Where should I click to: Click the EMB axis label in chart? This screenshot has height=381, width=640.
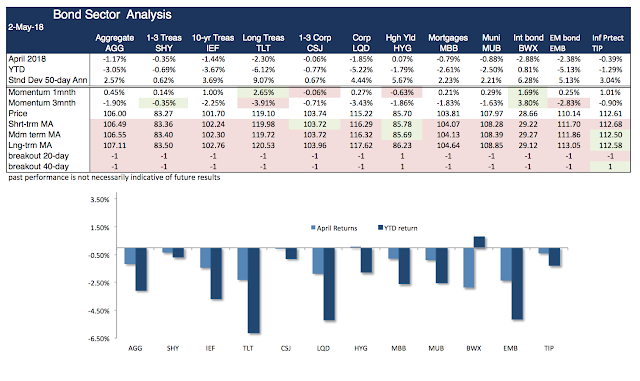click(x=511, y=348)
